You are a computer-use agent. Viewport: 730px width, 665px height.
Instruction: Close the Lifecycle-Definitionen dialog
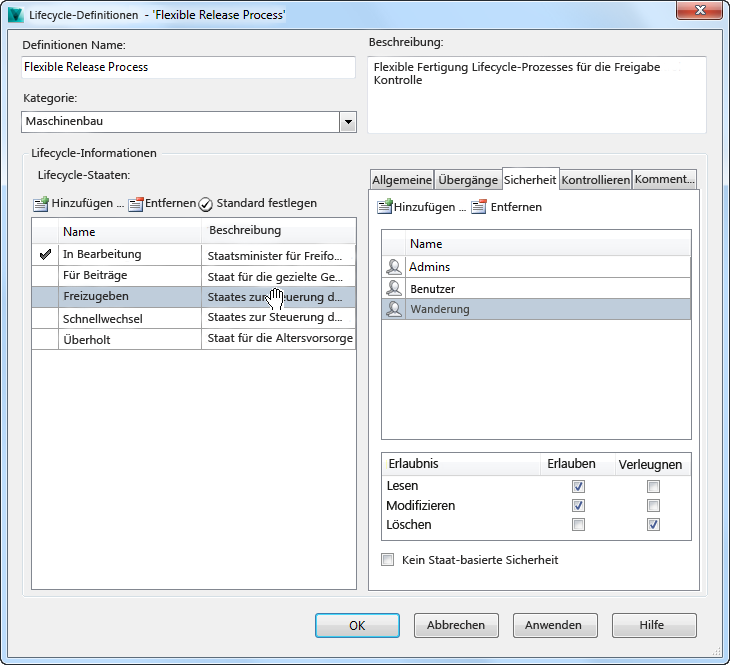699,10
